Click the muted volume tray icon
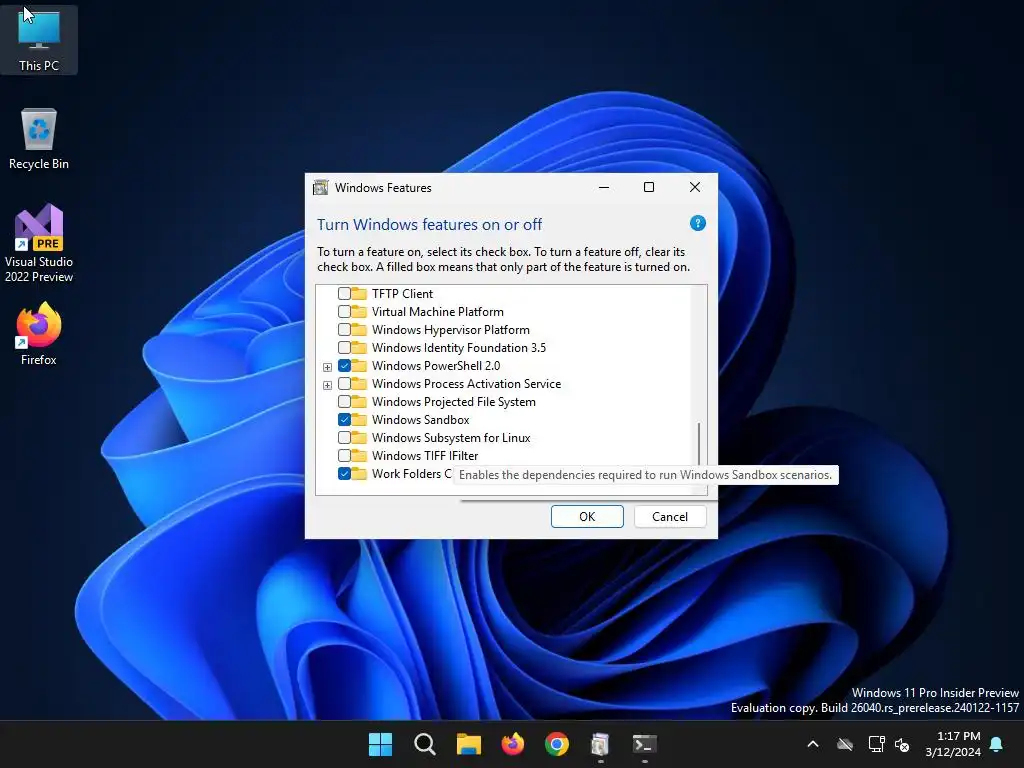 click(902, 744)
